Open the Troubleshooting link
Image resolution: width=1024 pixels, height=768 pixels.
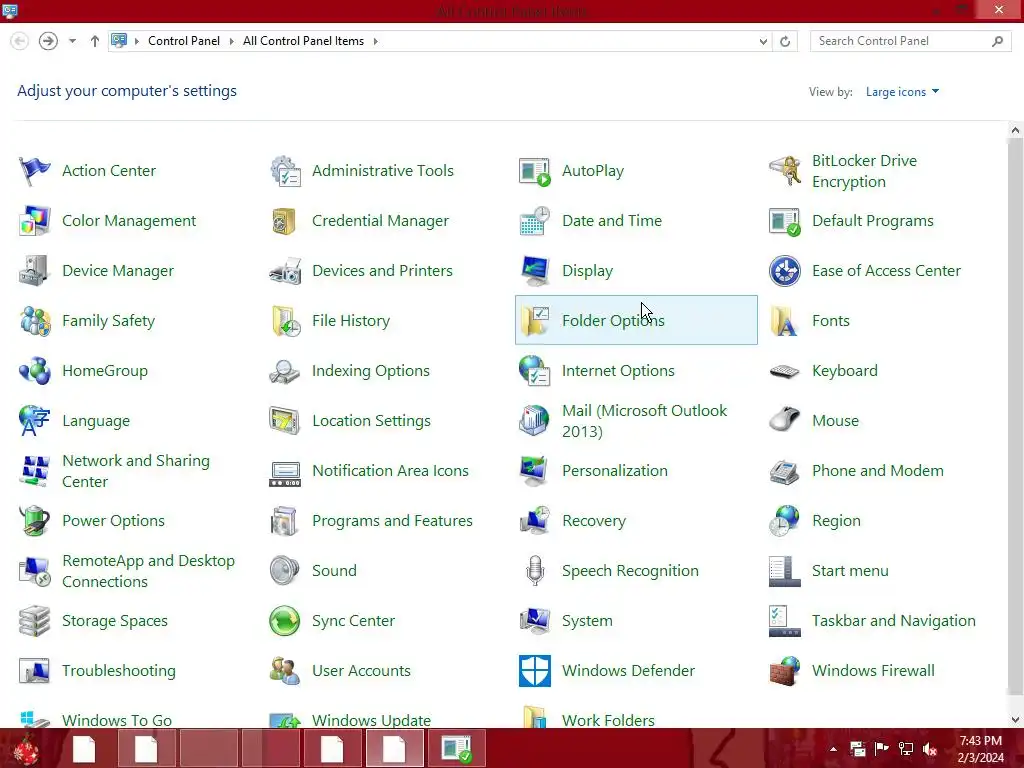point(119,671)
